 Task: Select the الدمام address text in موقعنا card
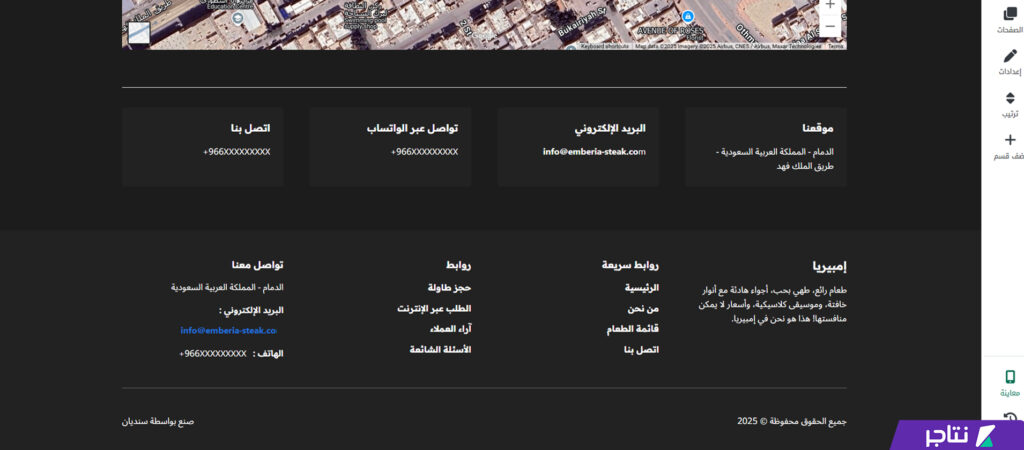tap(775, 159)
